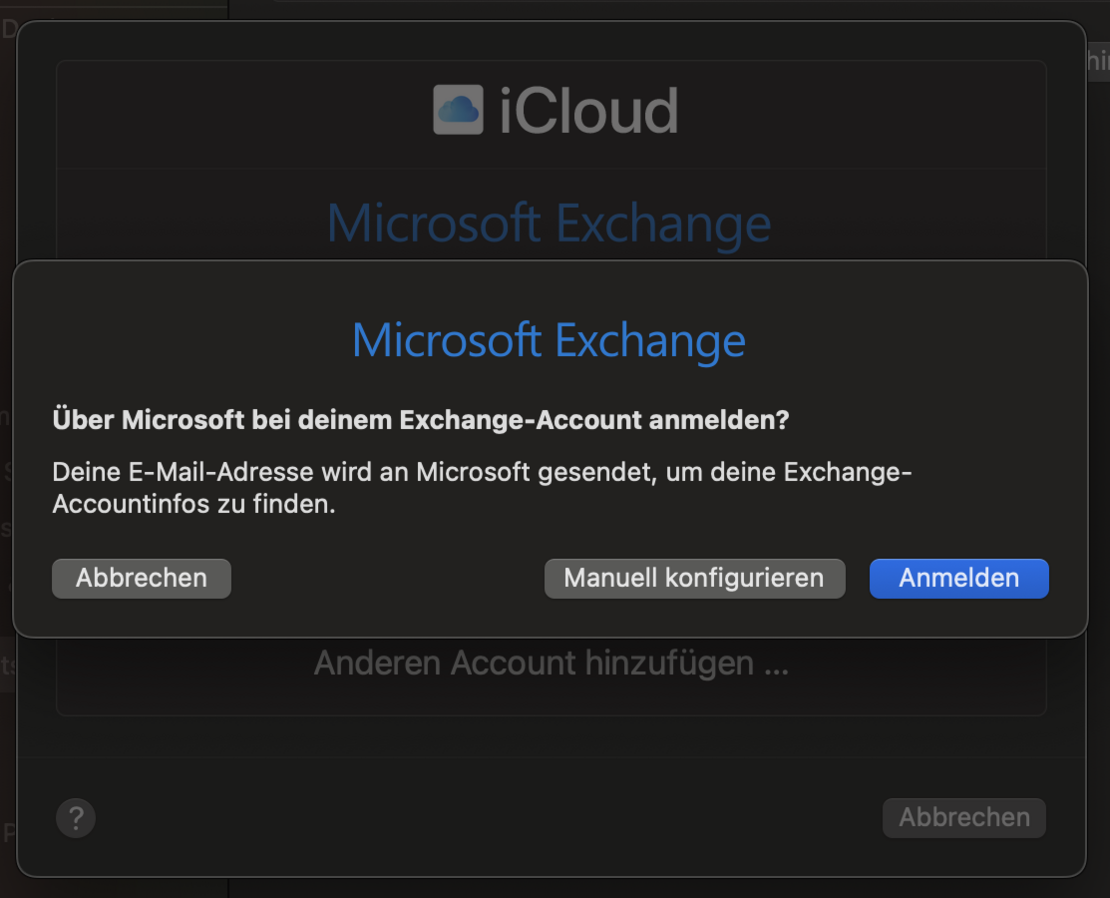Open the help question mark button
This screenshot has width=1110, height=898.
tap(76, 818)
